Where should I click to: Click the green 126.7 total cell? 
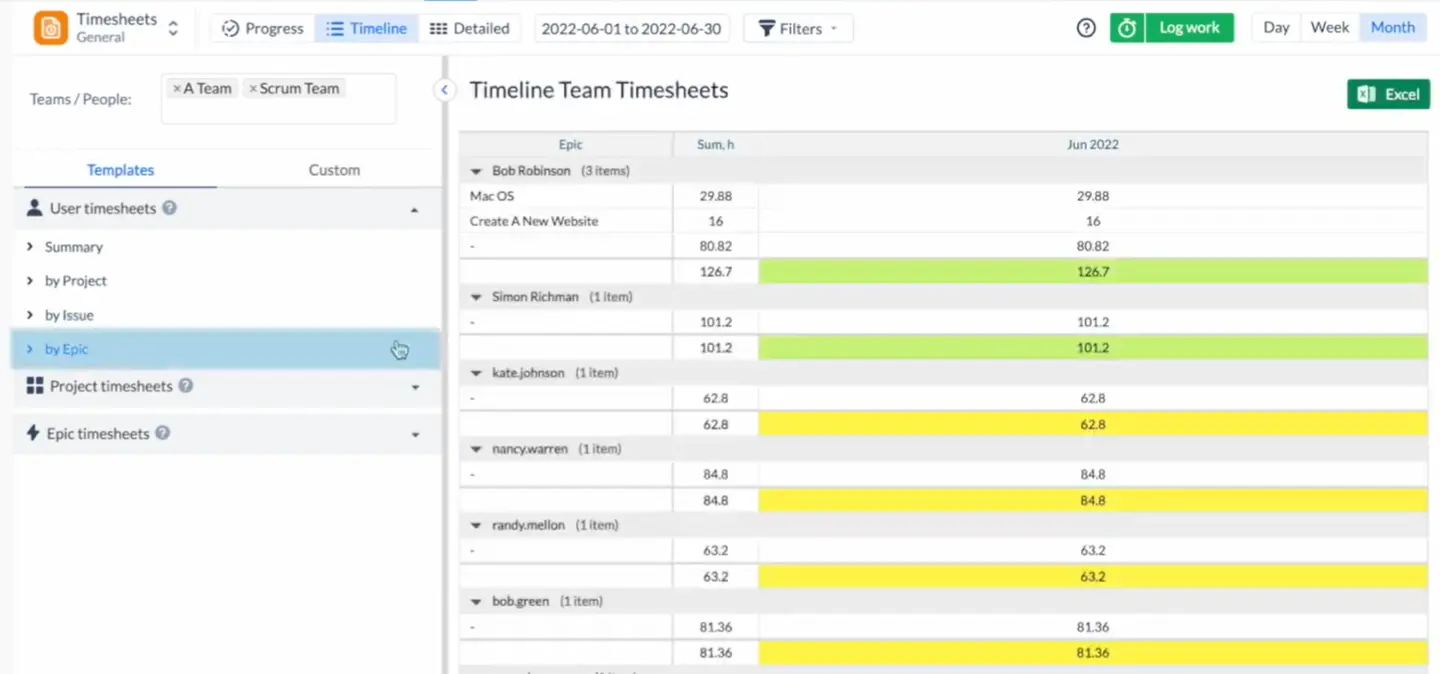point(1093,271)
